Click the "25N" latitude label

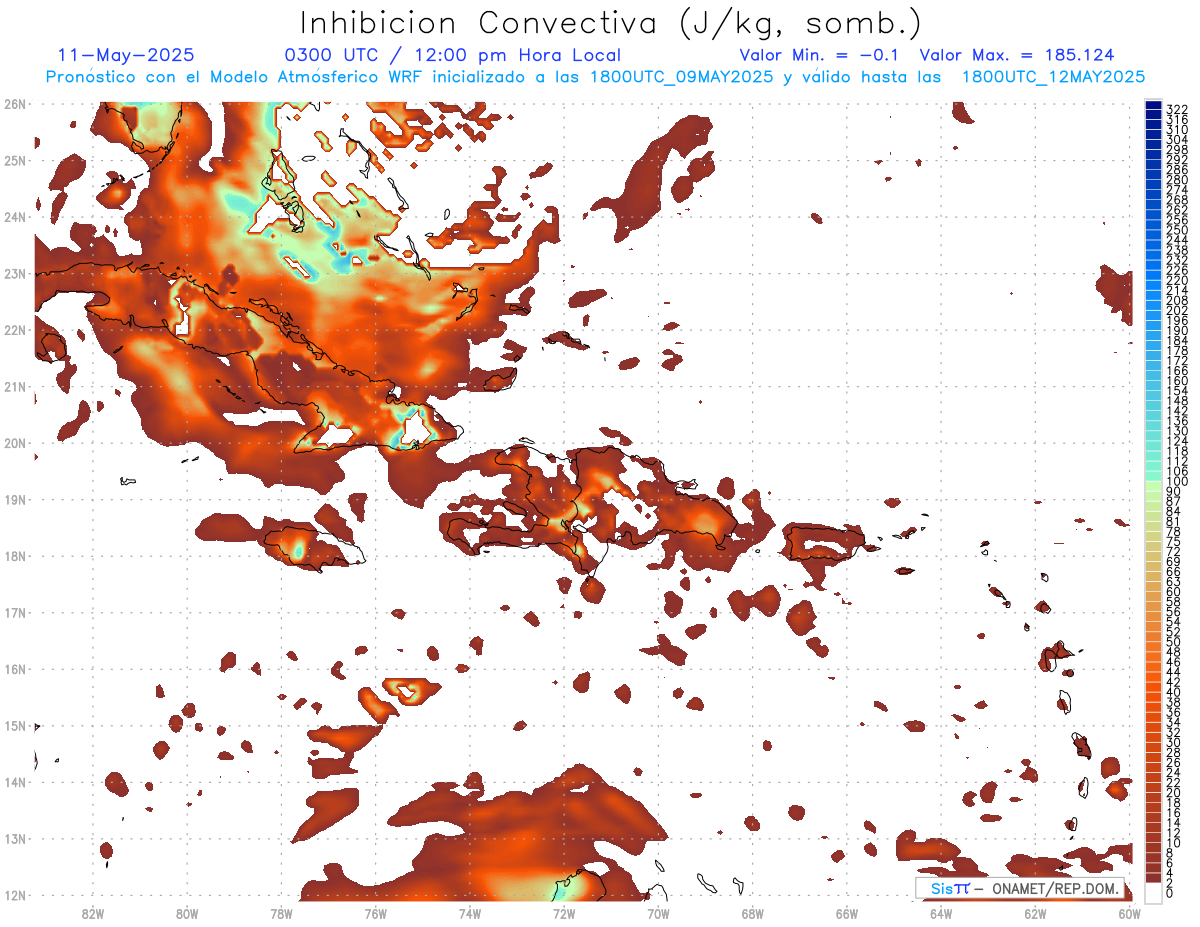(x=14, y=160)
